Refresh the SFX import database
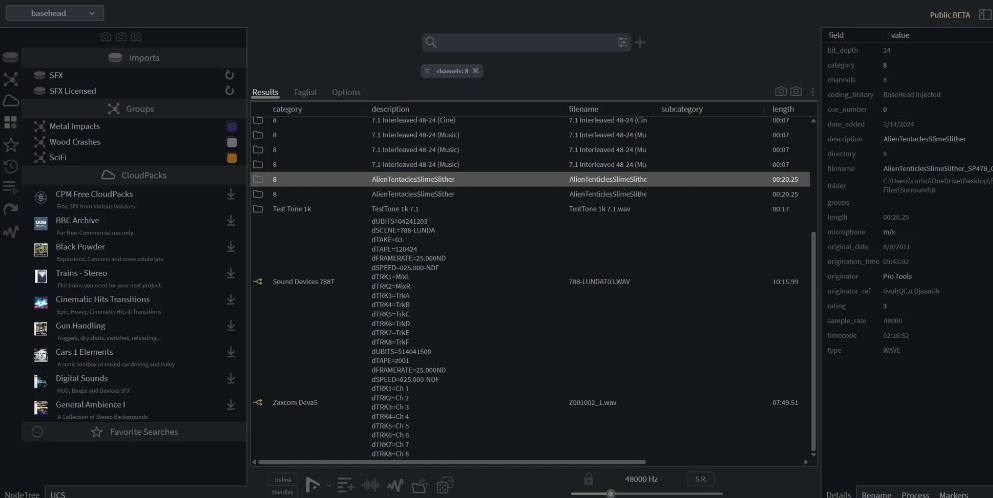 pos(230,75)
